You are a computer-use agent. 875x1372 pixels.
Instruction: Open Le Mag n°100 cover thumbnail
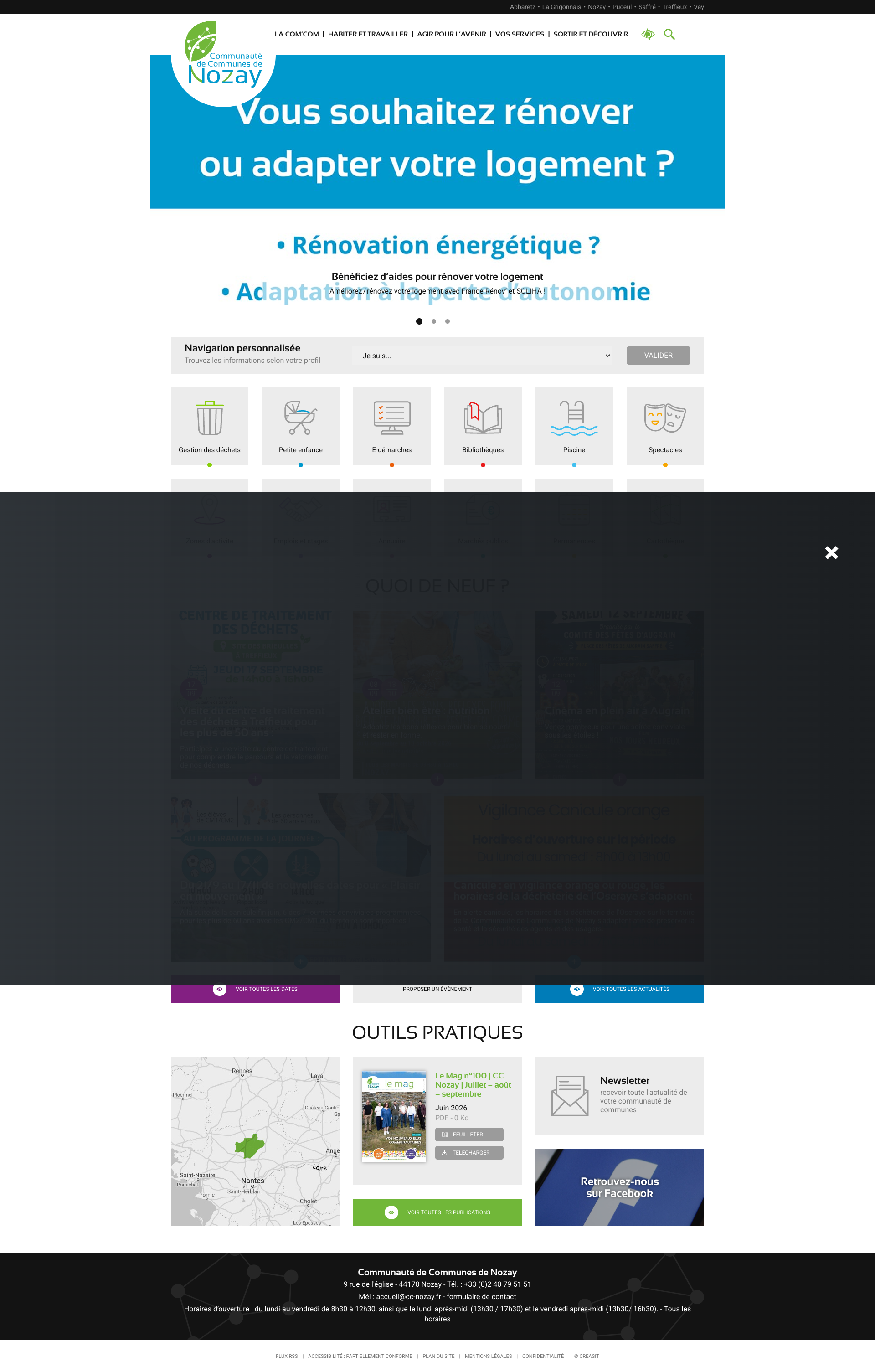point(394,1117)
